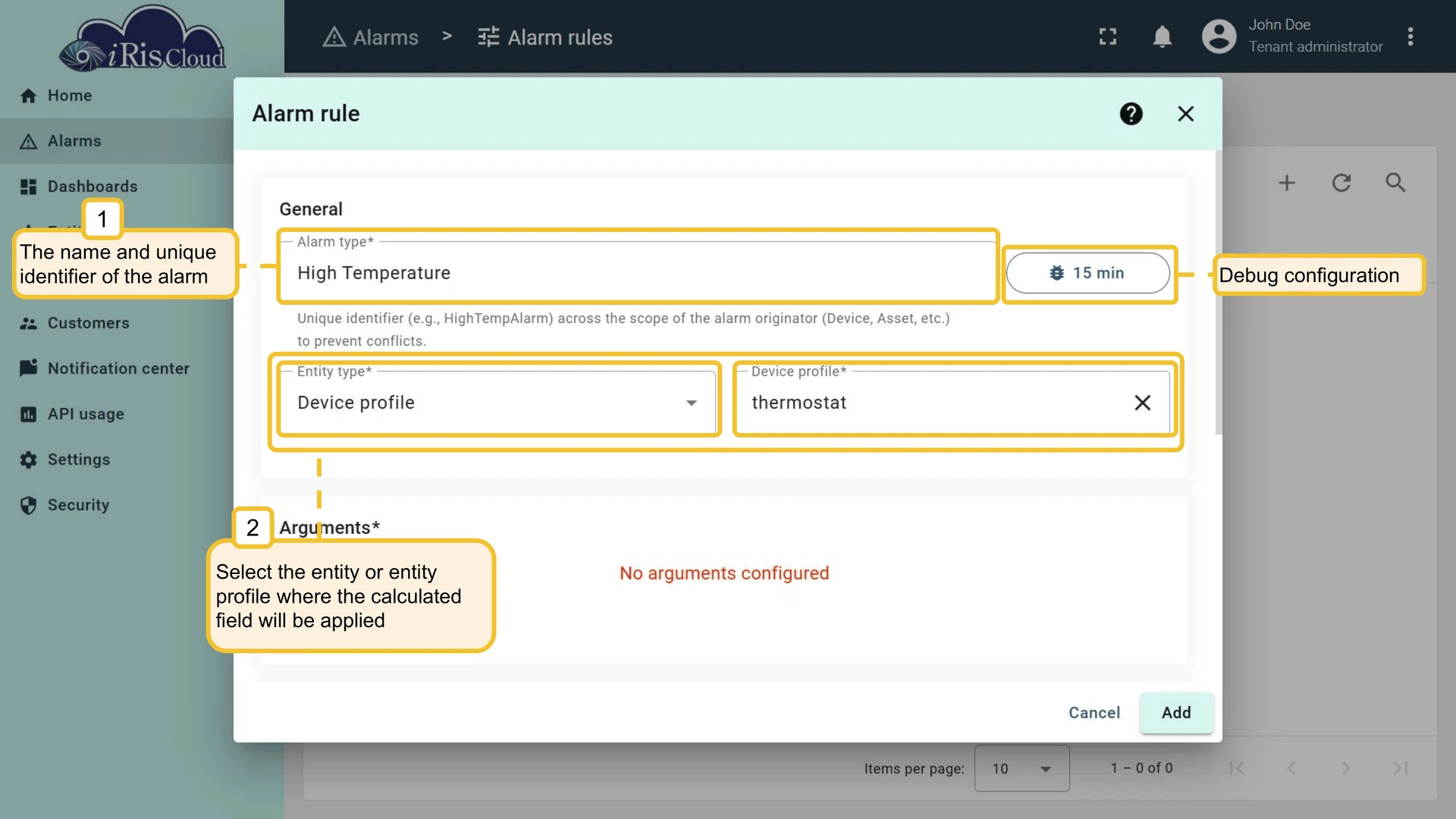This screenshot has width=1456, height=819.
Task: Click the plus icon to add alarm rule
Action: pos(1287,183)
